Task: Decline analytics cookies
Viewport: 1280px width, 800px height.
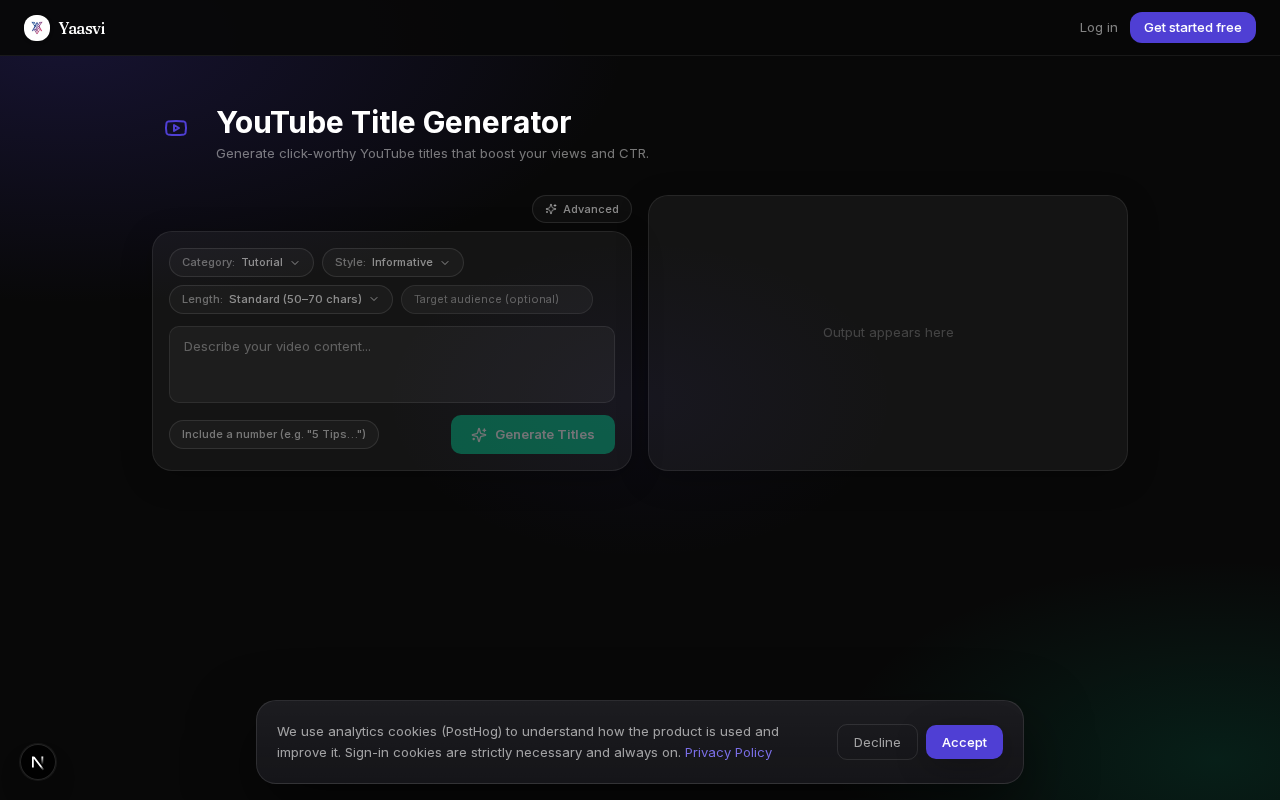Action: (x=877, y=742)
